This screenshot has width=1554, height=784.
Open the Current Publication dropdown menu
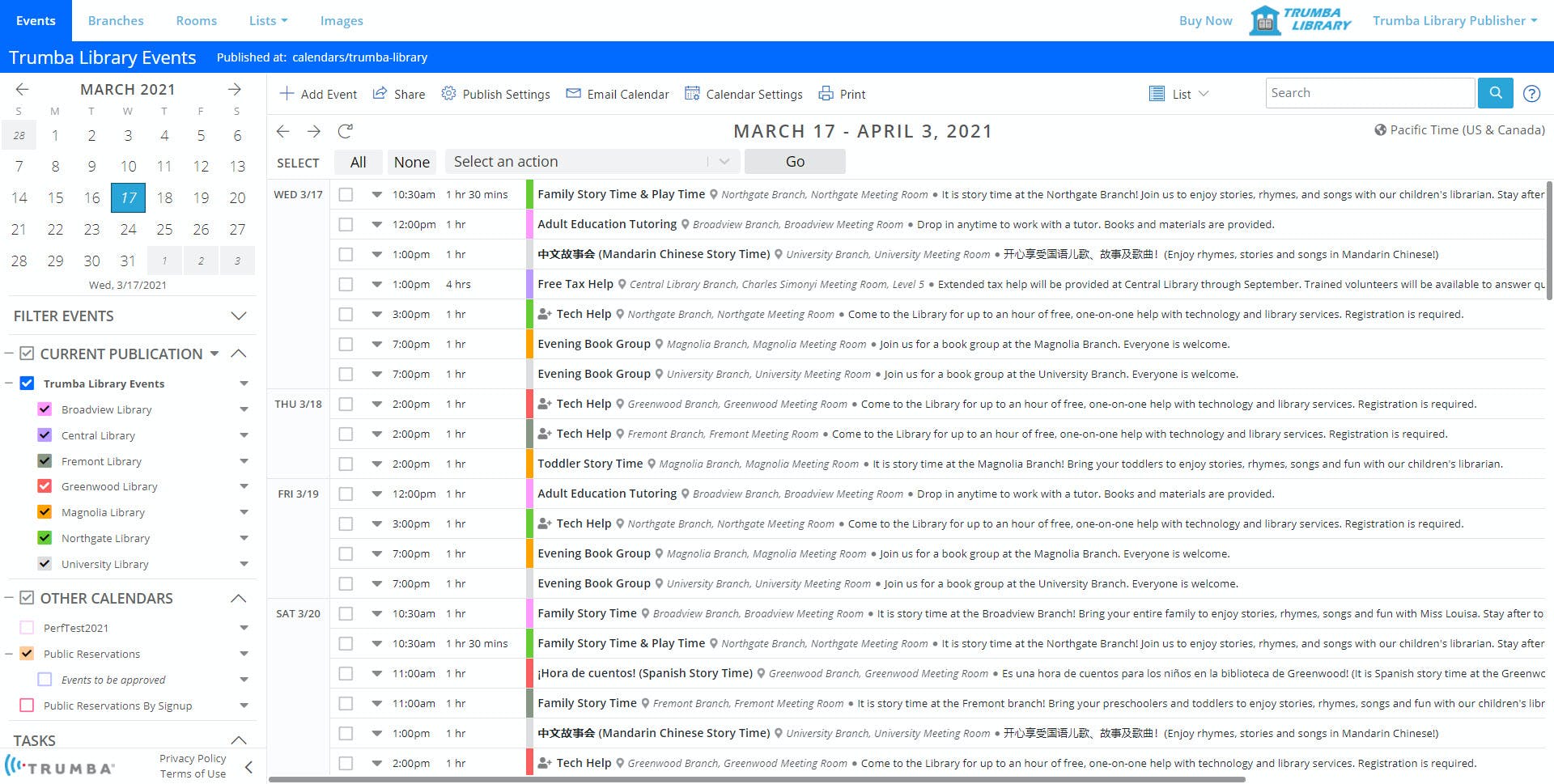click(214, 354)
